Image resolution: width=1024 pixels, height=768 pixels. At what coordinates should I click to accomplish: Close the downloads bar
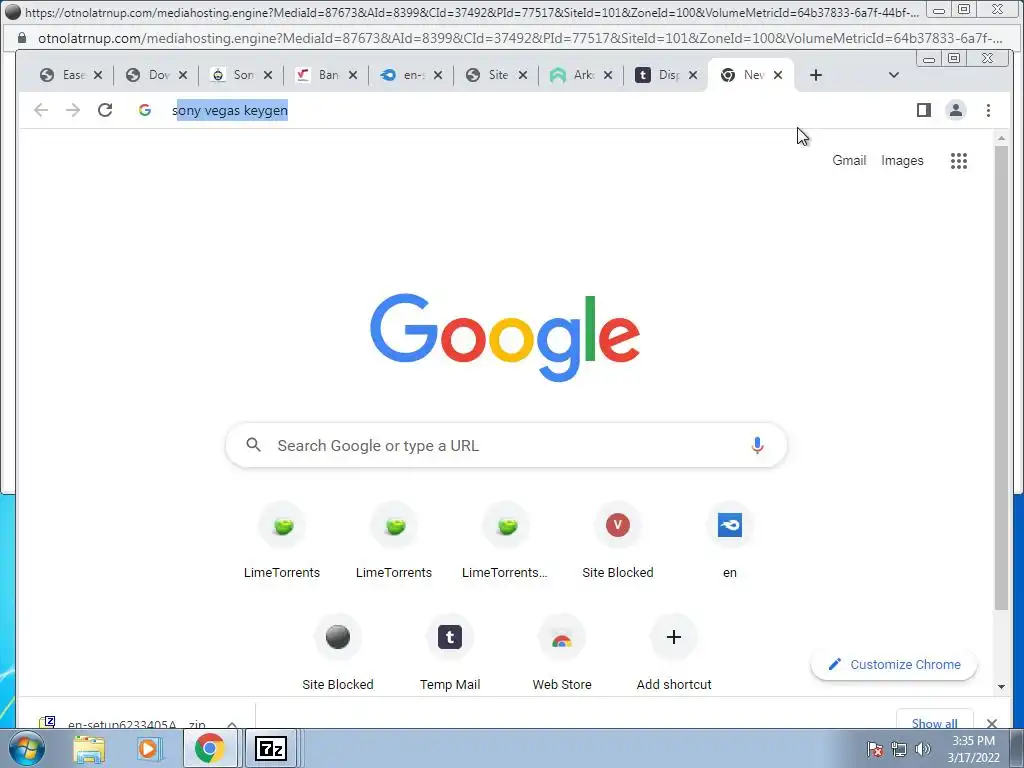click(992, 723)
